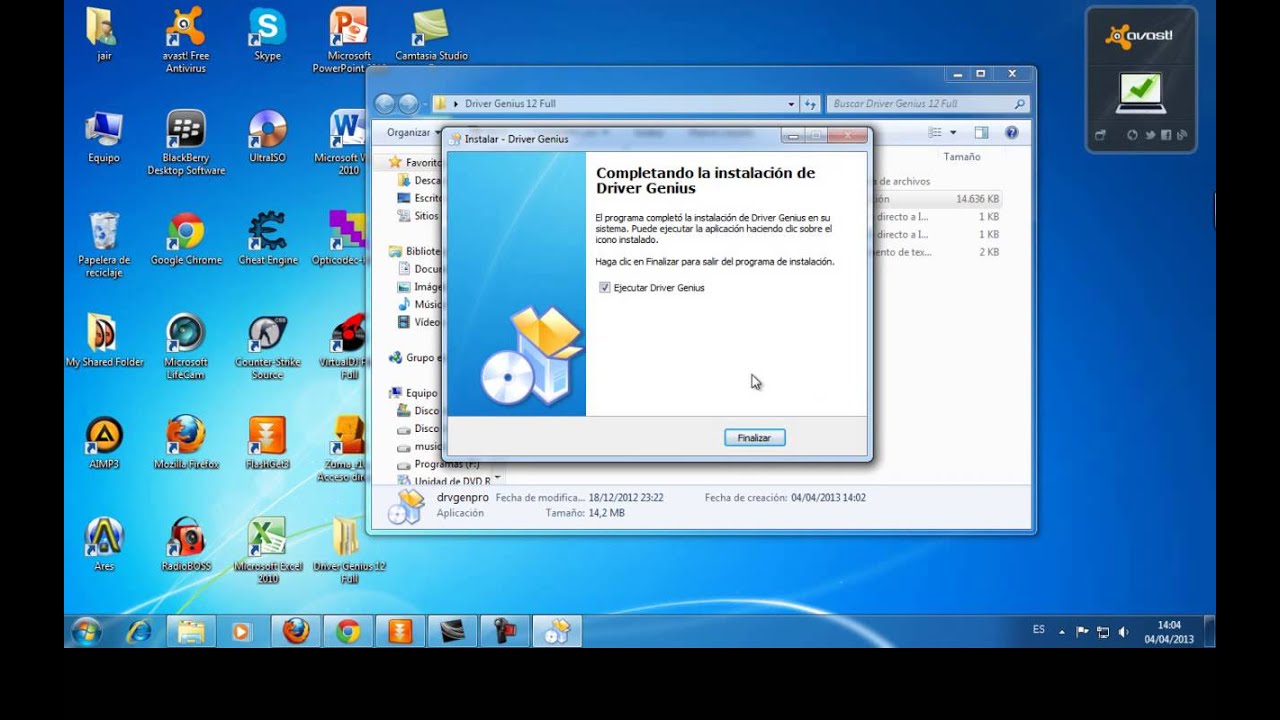The width and height of the screenshot is (1280, 720).
Task: Launch avast! Free Antivirus desktop shortcut
Action: click(x=186, y=41)
